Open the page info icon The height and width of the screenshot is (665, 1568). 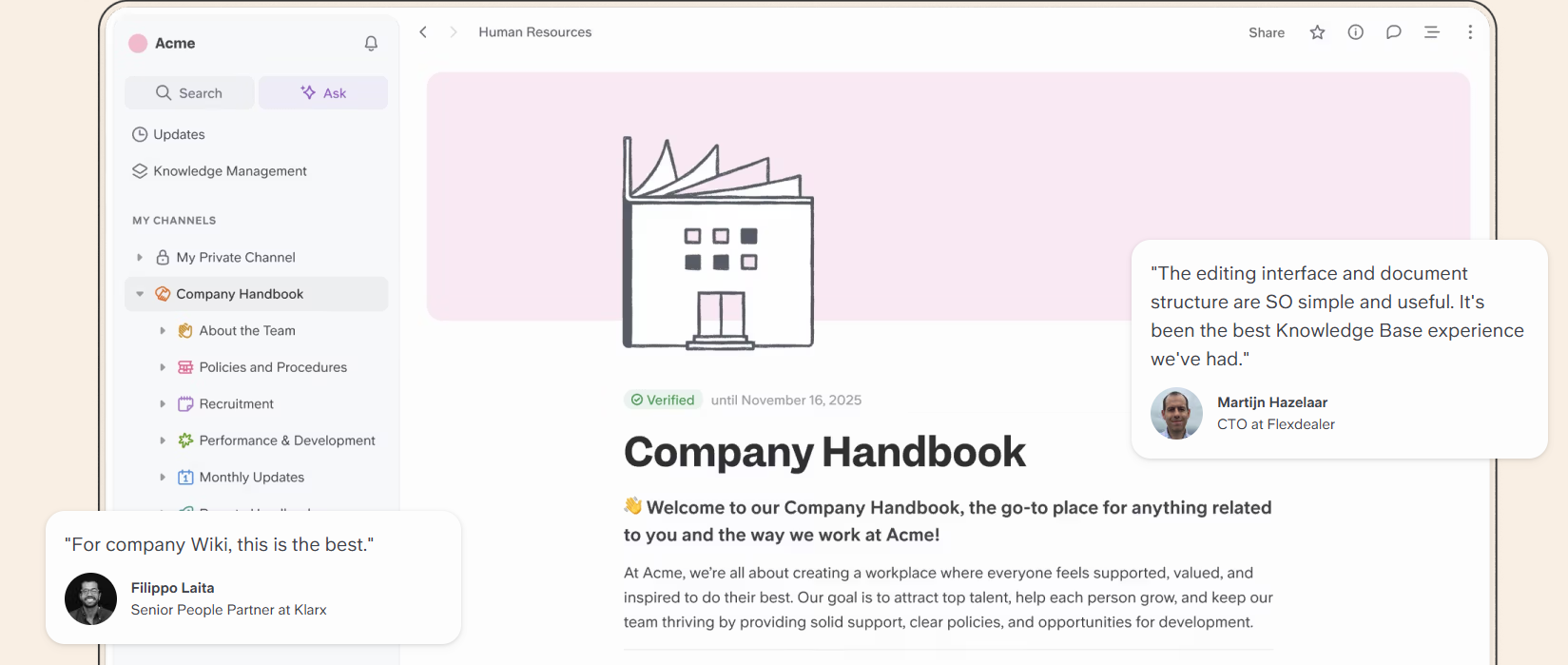[x=1355, y=32]
